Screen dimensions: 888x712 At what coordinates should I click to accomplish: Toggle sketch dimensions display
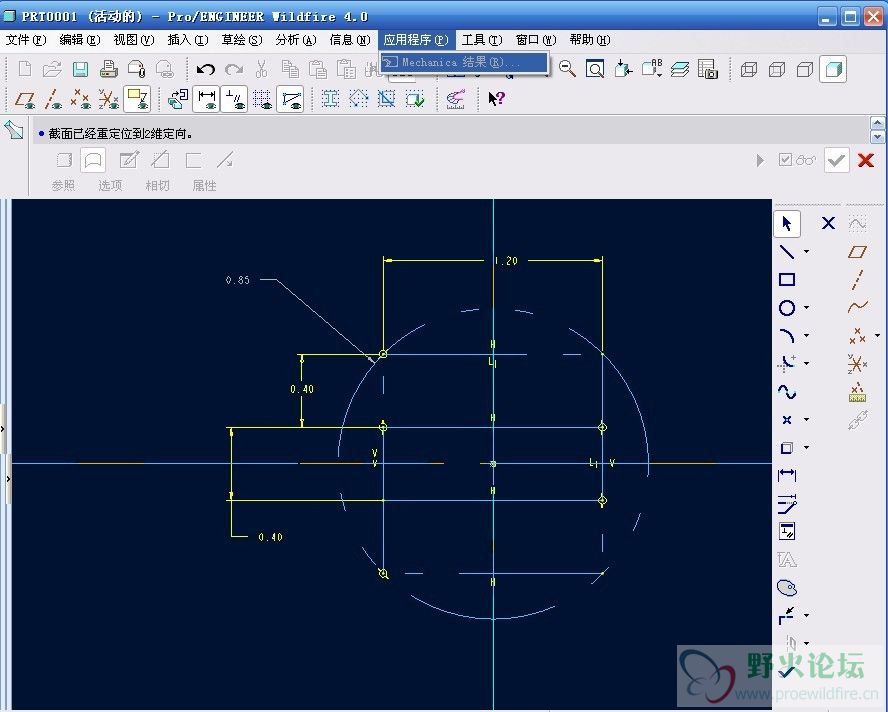207,99
